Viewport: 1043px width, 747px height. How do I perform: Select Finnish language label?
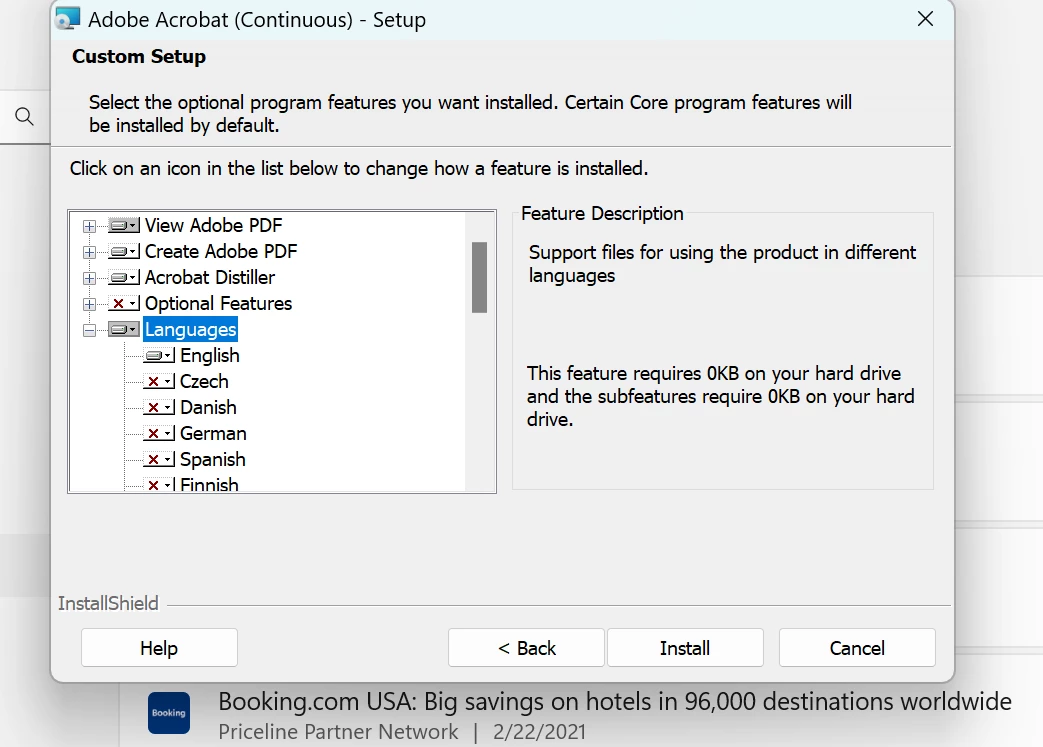click(209, 484)
